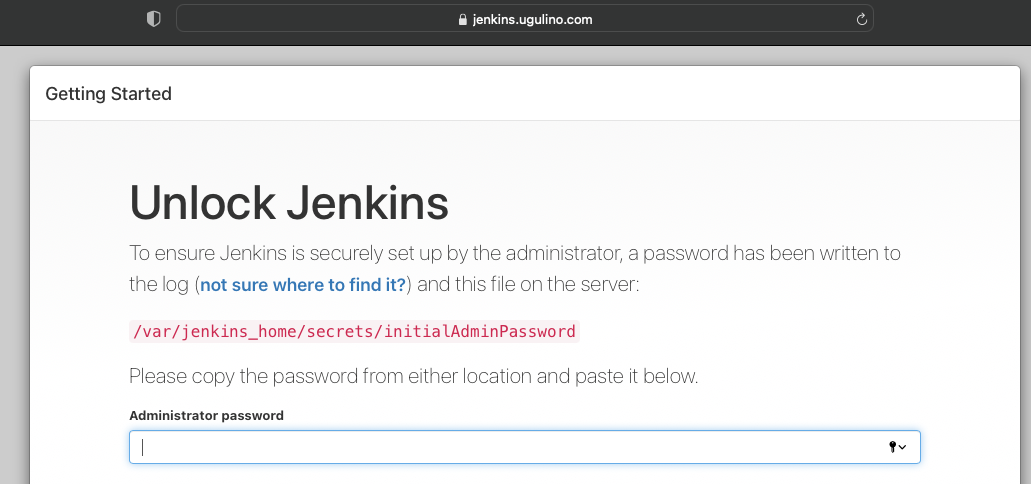Open the 'not sure where to find it?' link
The width and height of the screenshot is (1031, 484).
coord(303,285)
